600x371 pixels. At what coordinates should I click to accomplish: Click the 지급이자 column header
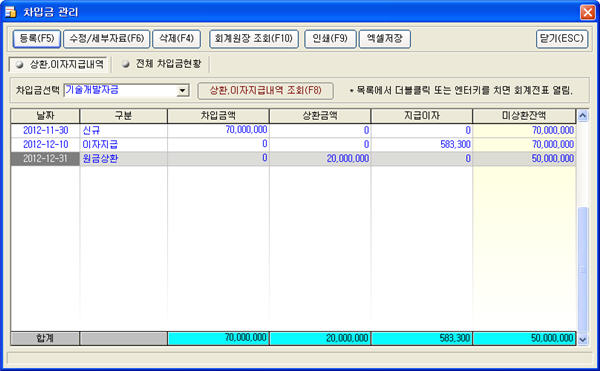tap(422, 116)
